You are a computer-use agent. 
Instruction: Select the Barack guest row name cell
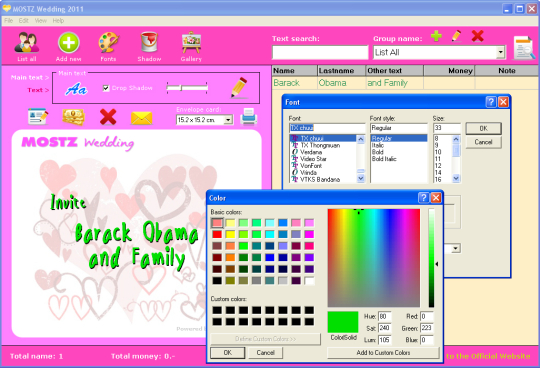[x=294, y=83]
